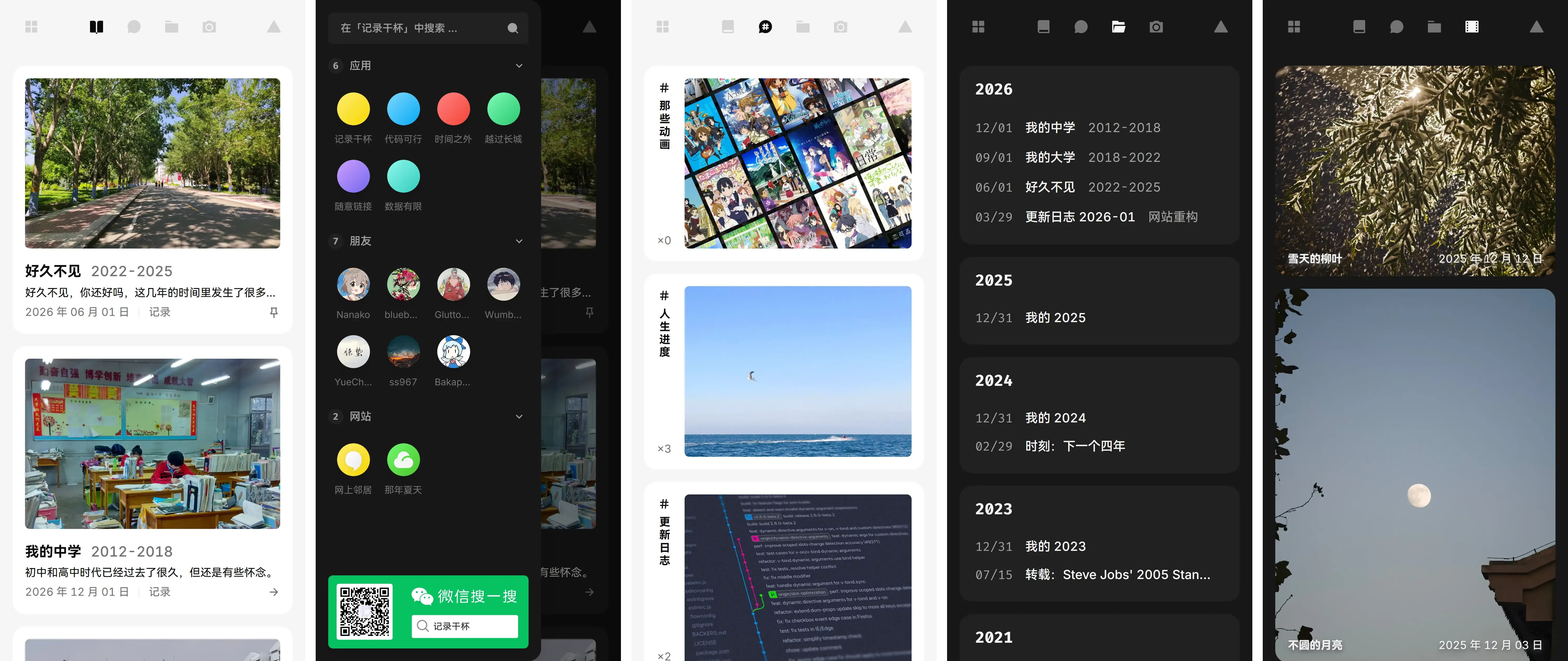Collapse the 网站 section
Viewport: 1568px width, 661px height.
coord(519,417)
